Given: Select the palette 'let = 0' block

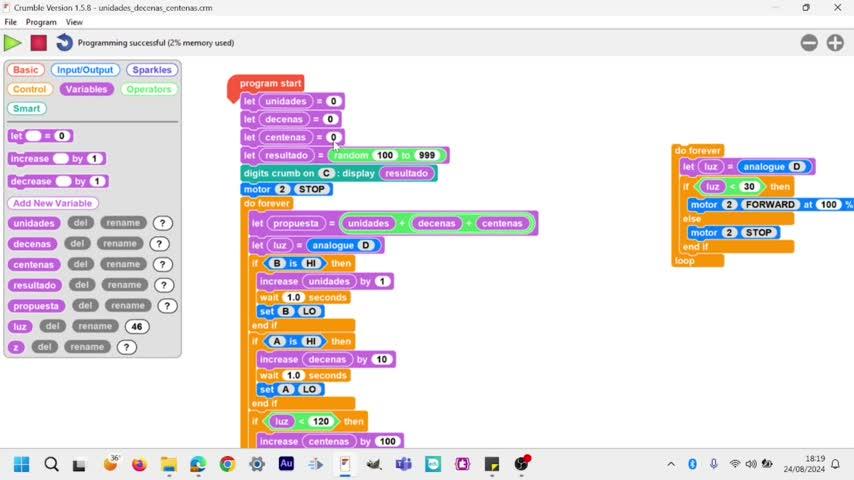Looking at the screenshot, I should click(40, 136).
